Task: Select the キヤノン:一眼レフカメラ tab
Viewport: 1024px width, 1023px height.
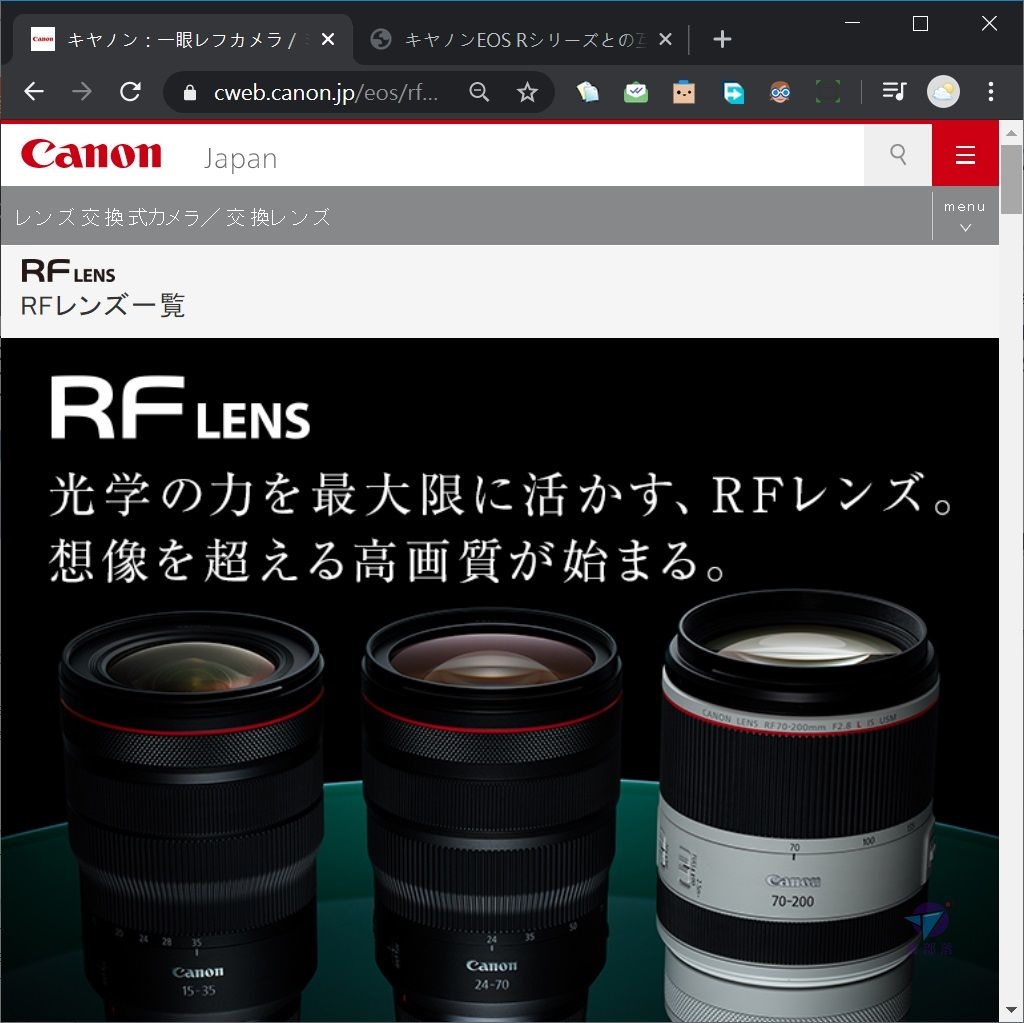Action: point(180,40)
